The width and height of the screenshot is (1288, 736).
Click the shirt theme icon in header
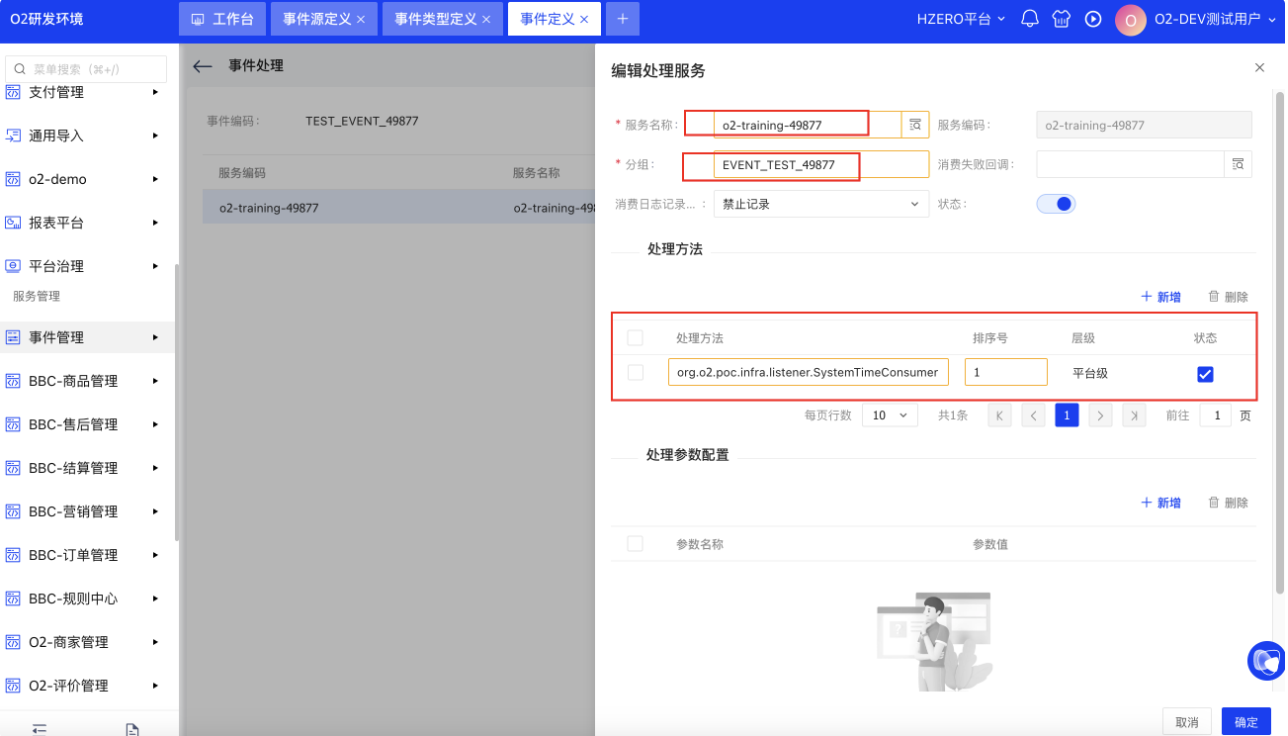point(1061,19)
